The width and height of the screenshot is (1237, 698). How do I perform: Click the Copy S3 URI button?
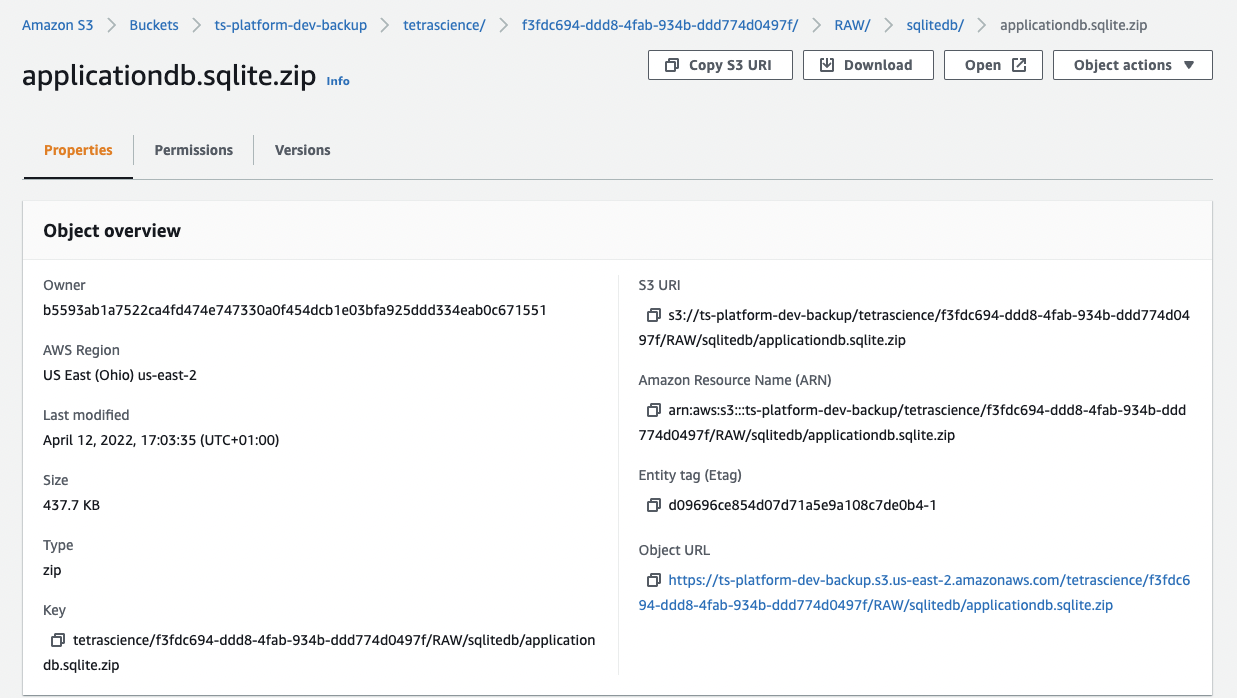[720, 65]
